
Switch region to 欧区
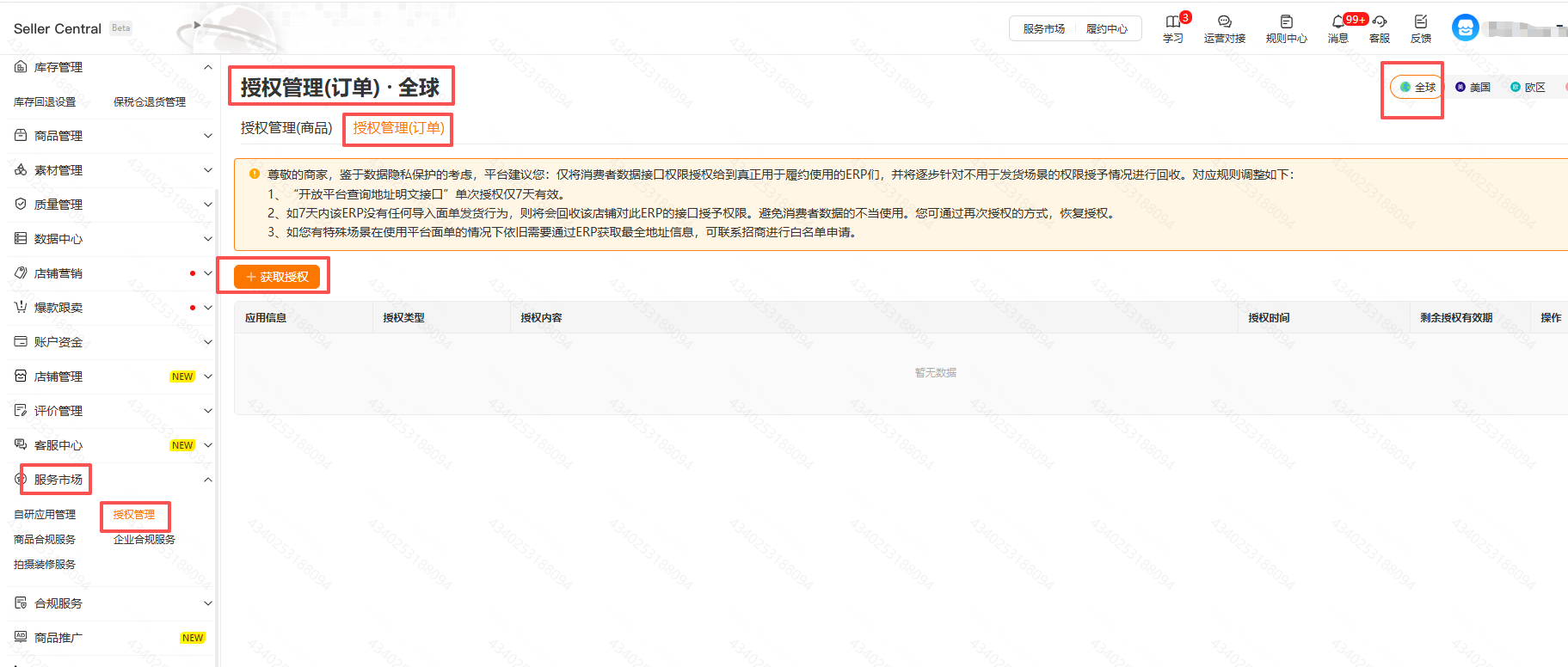[x=1528, y=87]
